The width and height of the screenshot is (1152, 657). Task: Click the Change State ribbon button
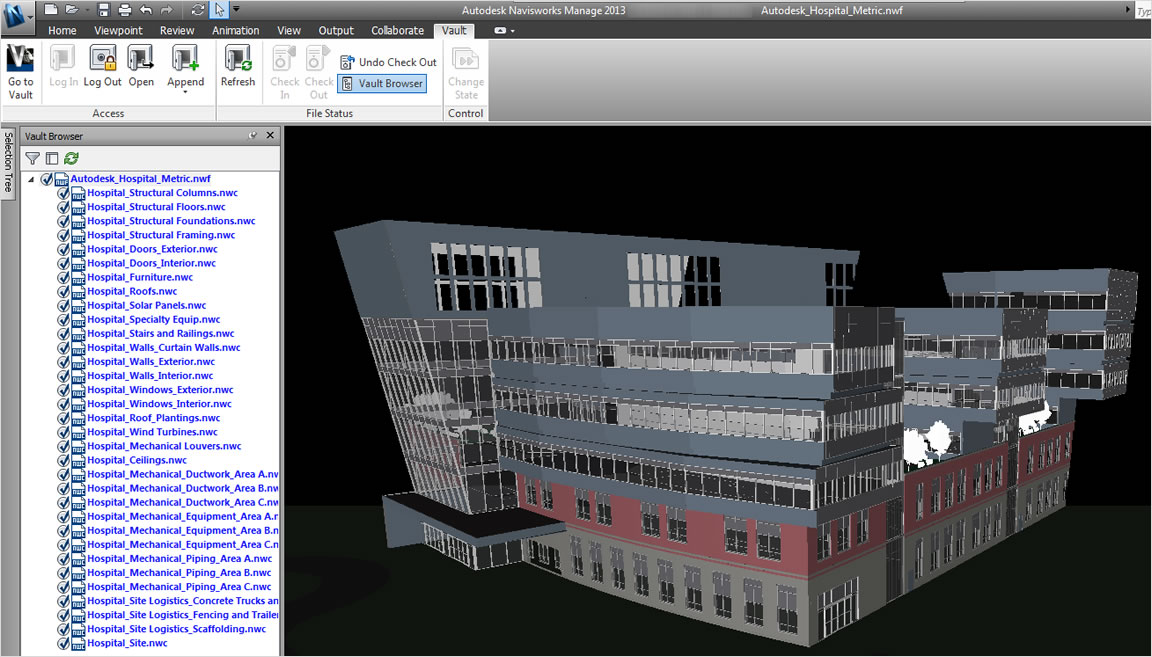pyautogui.click(x=466, y=72)
